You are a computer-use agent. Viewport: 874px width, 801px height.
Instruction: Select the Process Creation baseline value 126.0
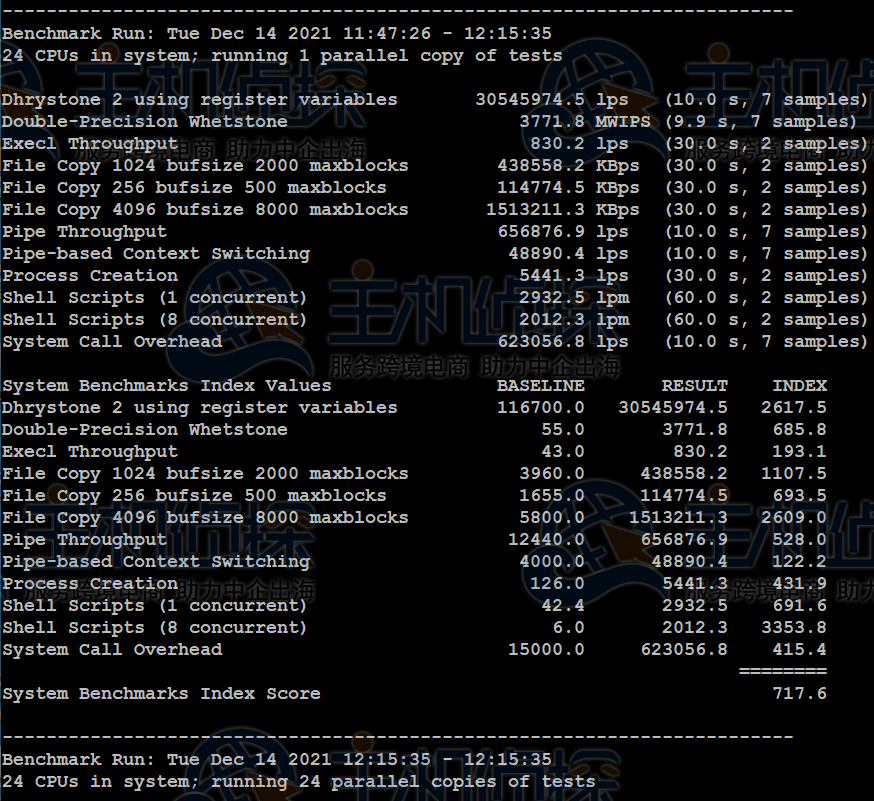click(557, 583)
